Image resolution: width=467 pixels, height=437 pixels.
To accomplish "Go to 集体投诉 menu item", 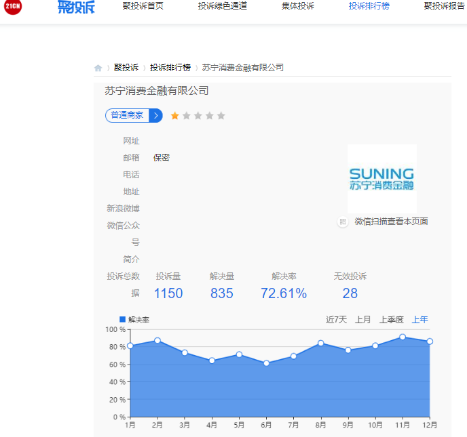I will click(298, 6).
